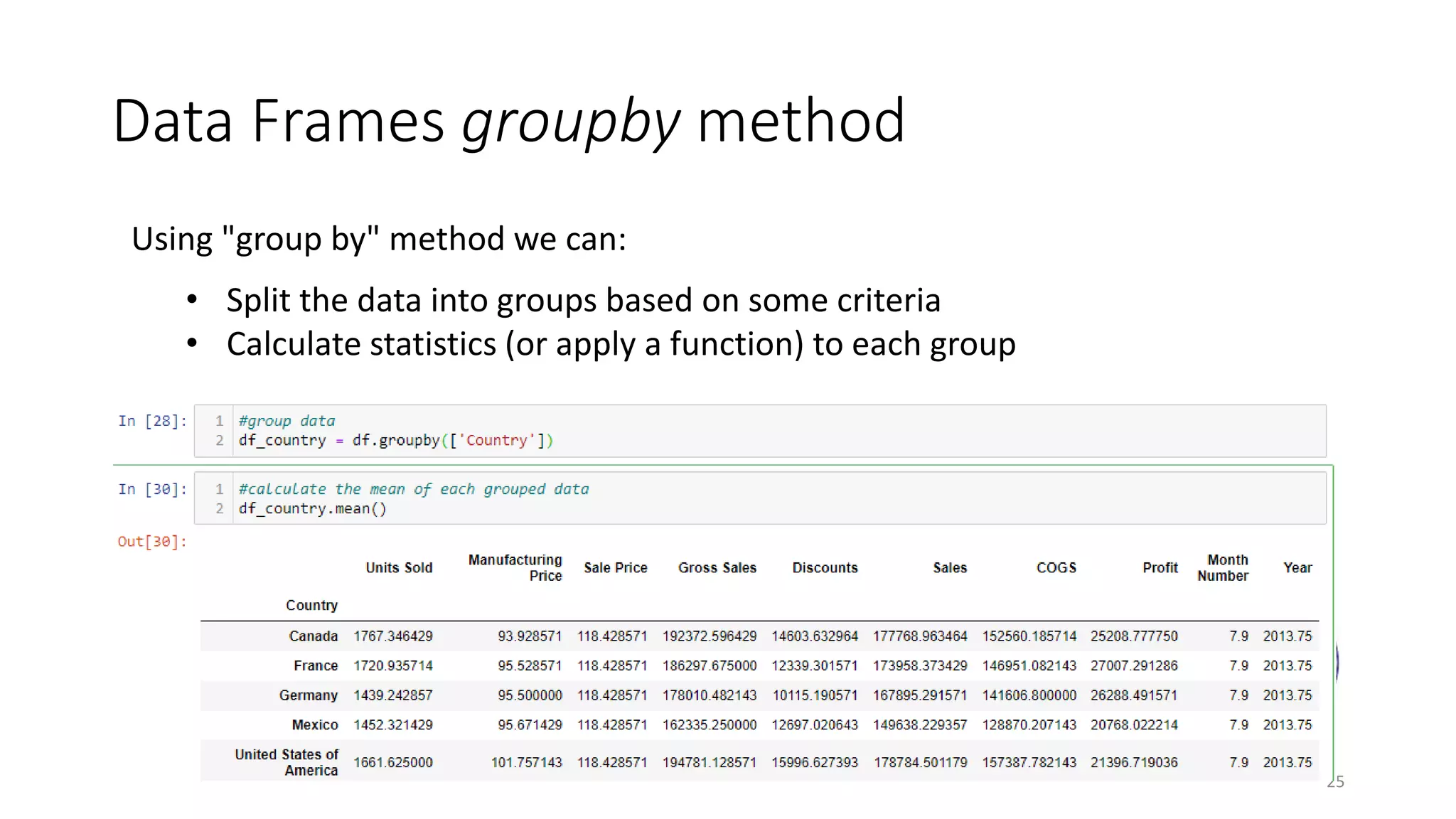Click the slide title 'Data Frames groupby method'
Screen dimensions: 1456x819
click(509, 122)
